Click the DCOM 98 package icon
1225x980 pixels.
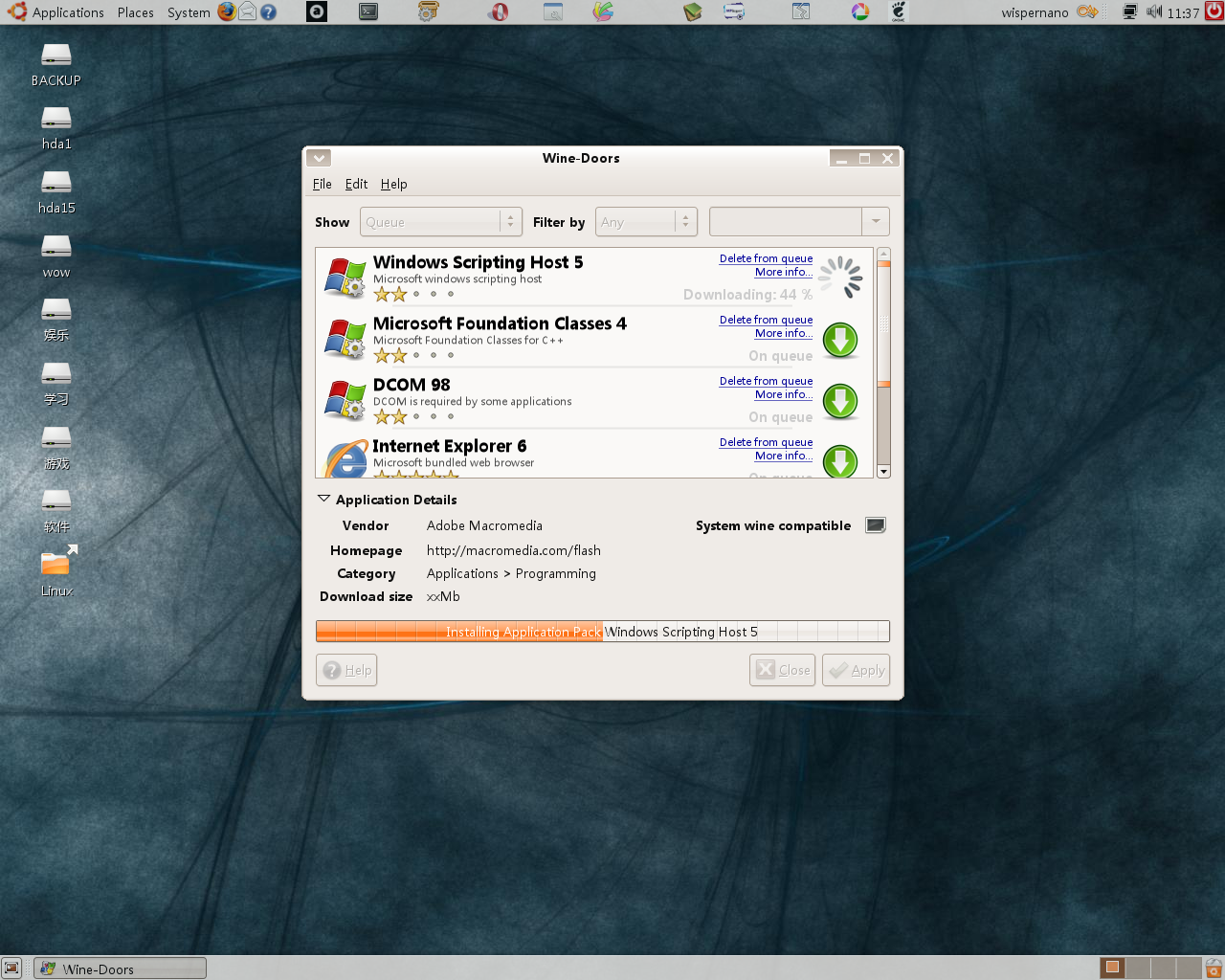point(345,400)
